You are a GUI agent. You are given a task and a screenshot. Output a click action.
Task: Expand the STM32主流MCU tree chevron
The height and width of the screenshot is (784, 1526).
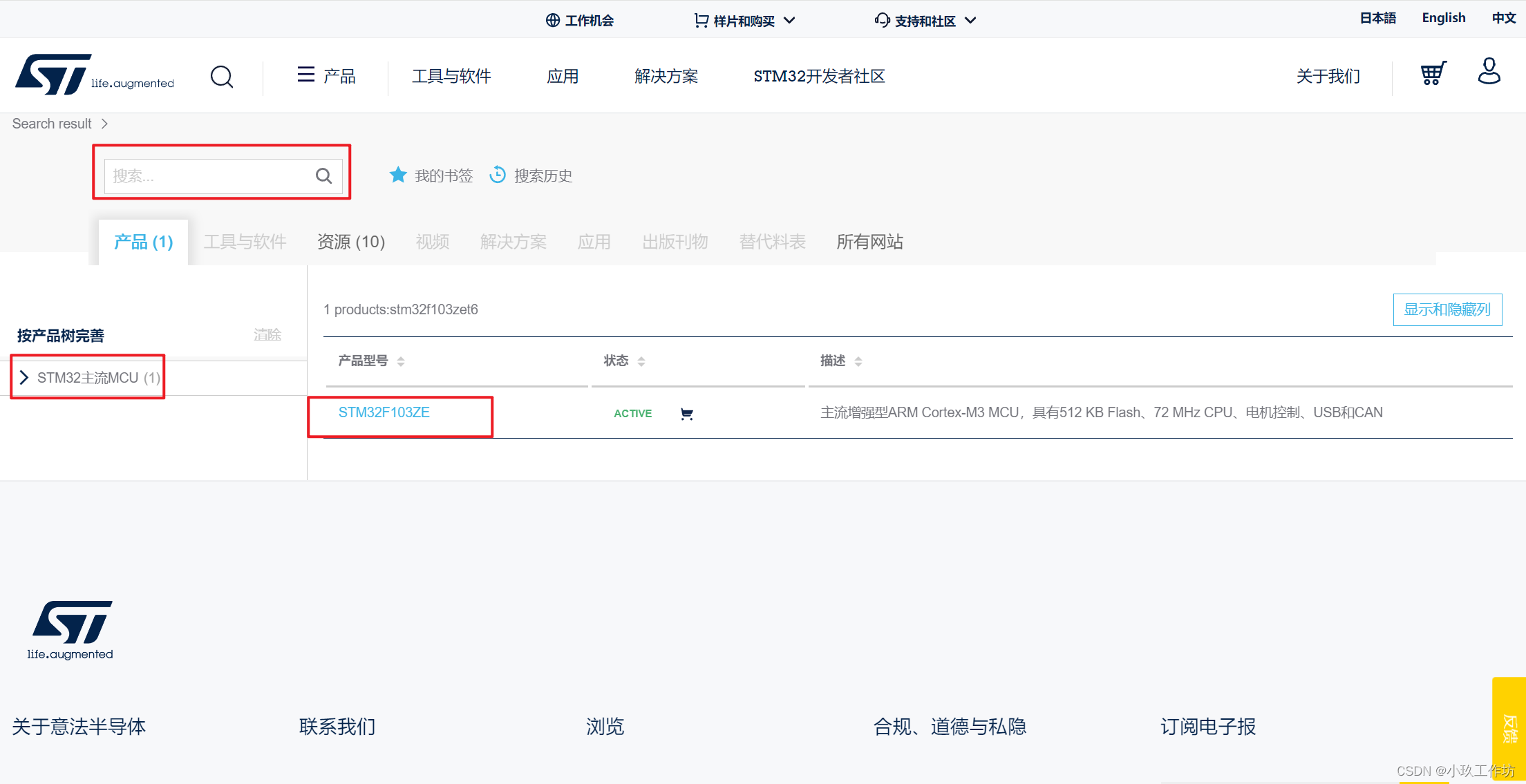click(24, 377)
